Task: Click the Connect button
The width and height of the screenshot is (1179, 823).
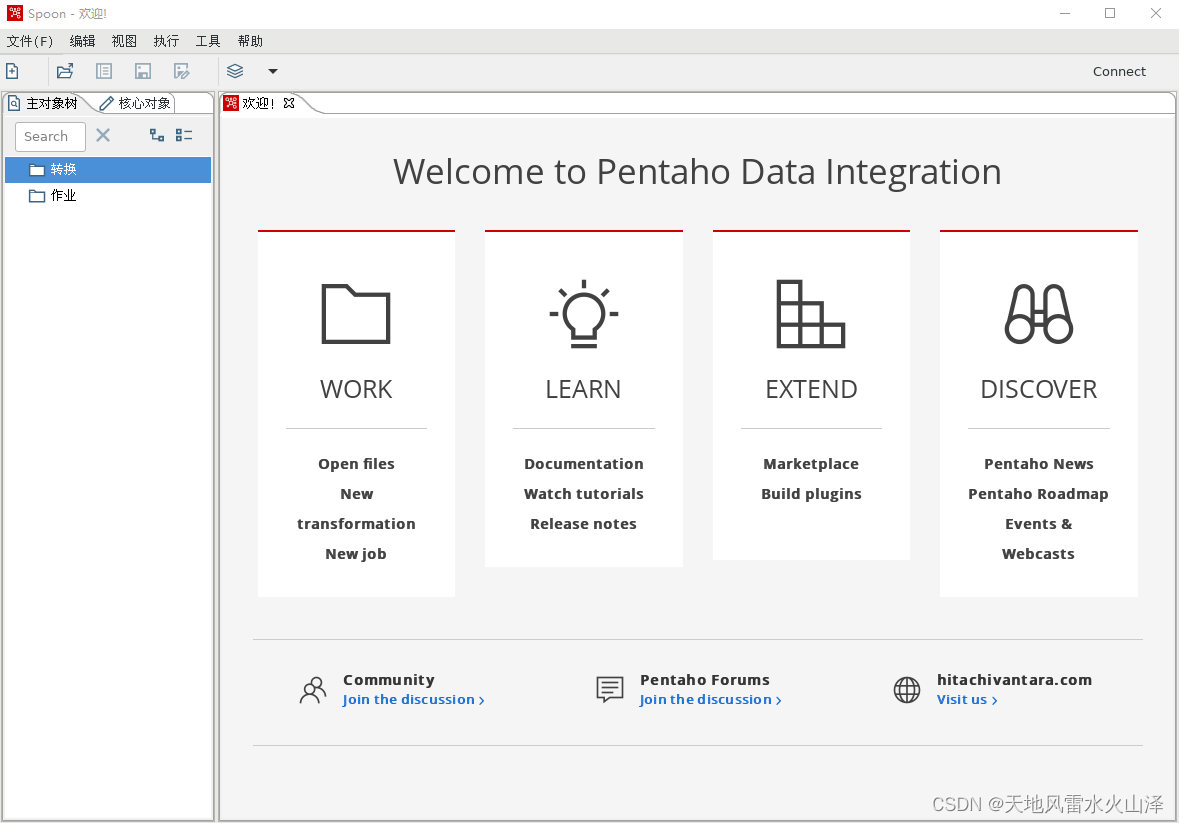Action: pyautogui.click(x=1119, y=71)
